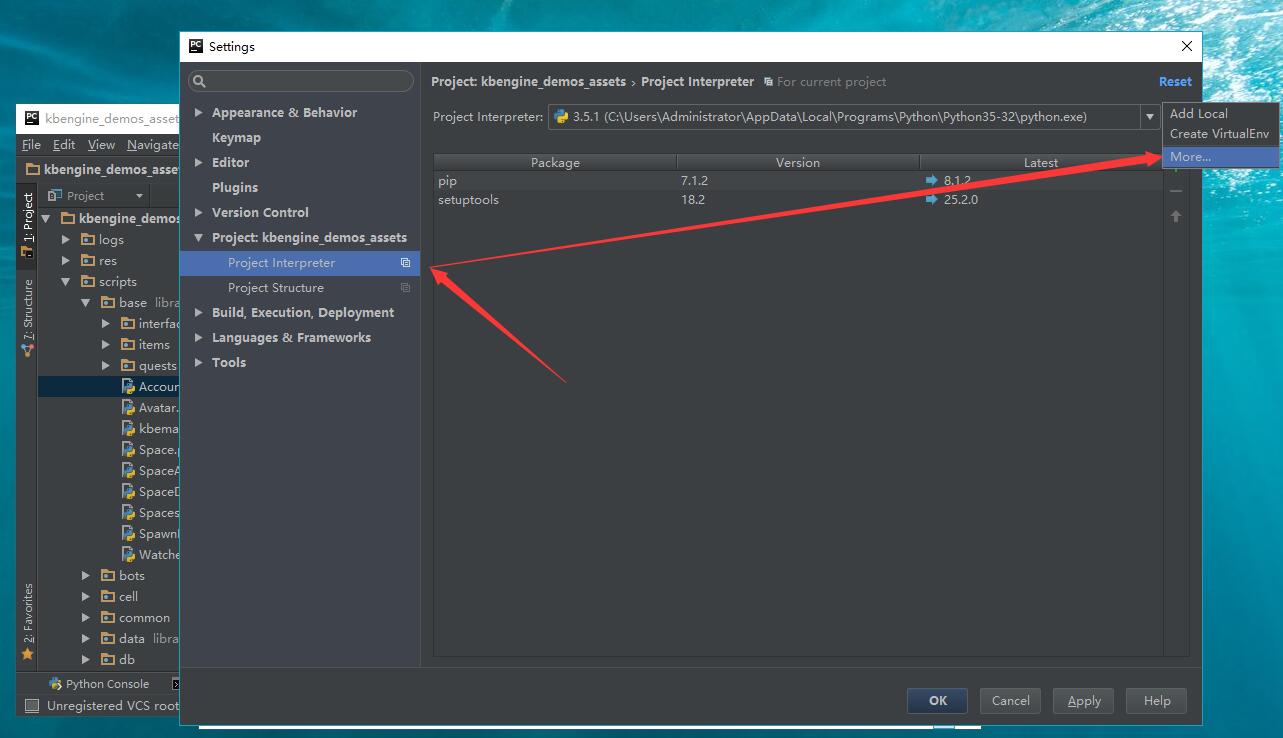Open the View menu in PyCharm window

[101, 145]
